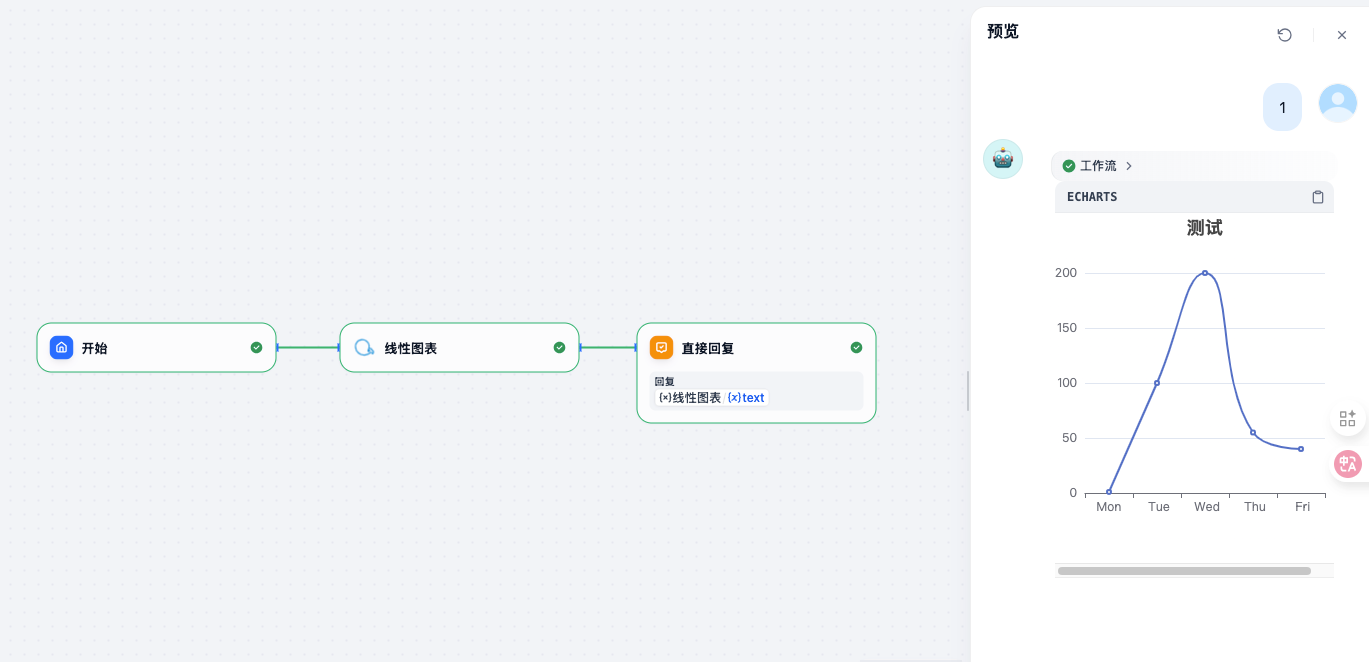Click the green check status on 直接回复 node

coord(856,348)
